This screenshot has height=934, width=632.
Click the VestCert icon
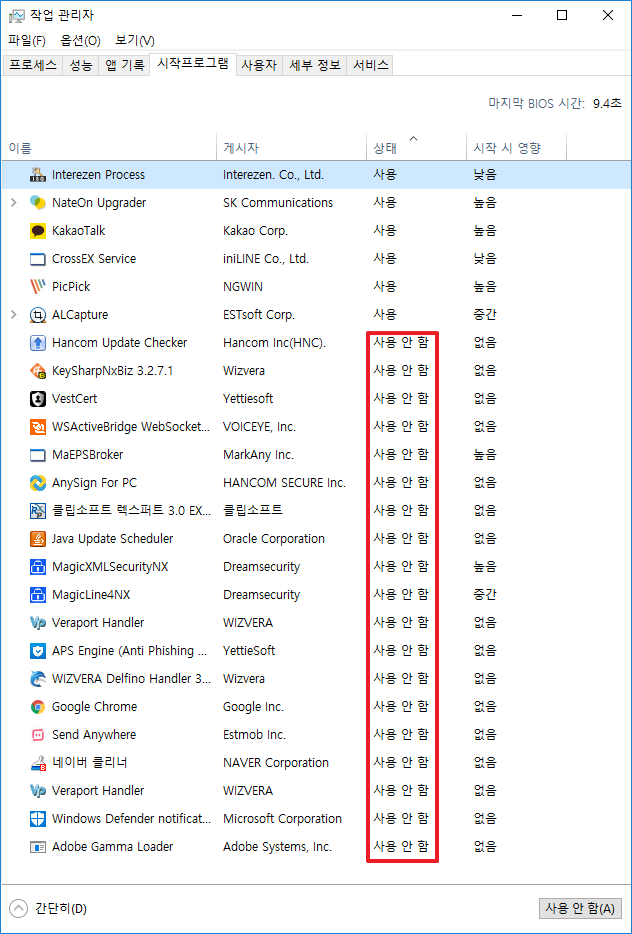pyautogui.click(x=38, y=399)
